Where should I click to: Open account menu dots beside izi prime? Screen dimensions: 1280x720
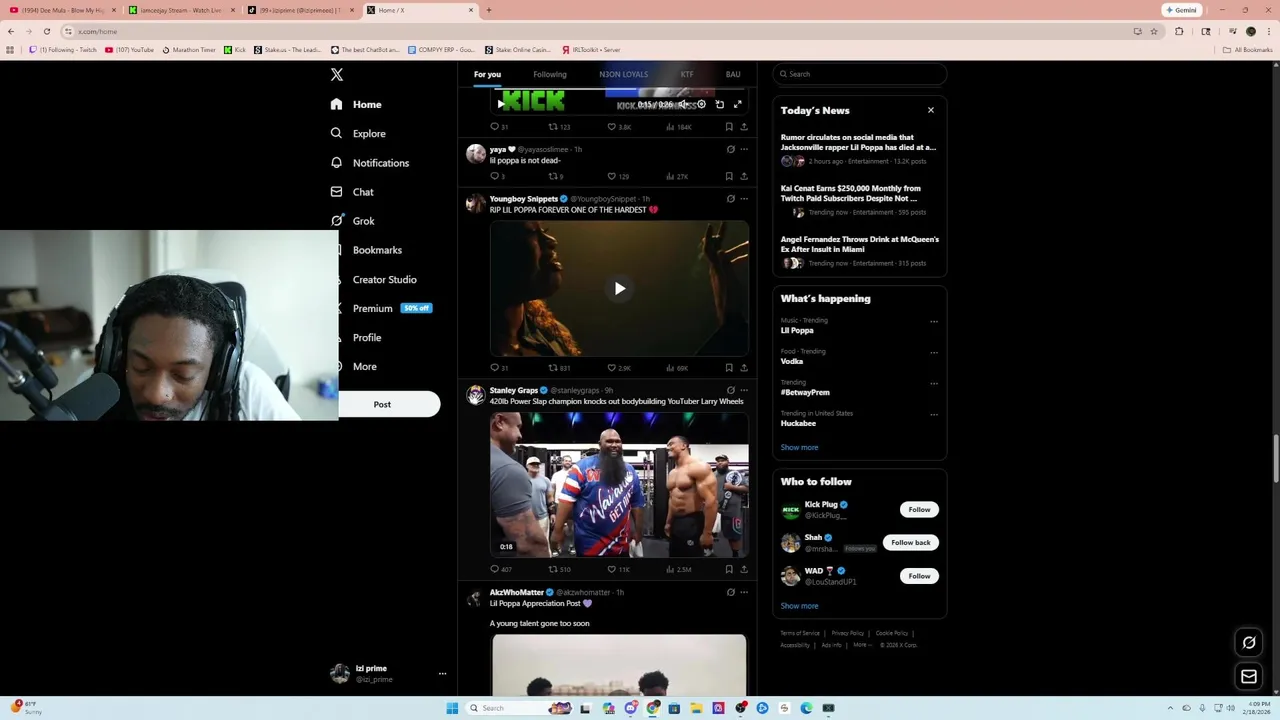click(x=442, y=674)
